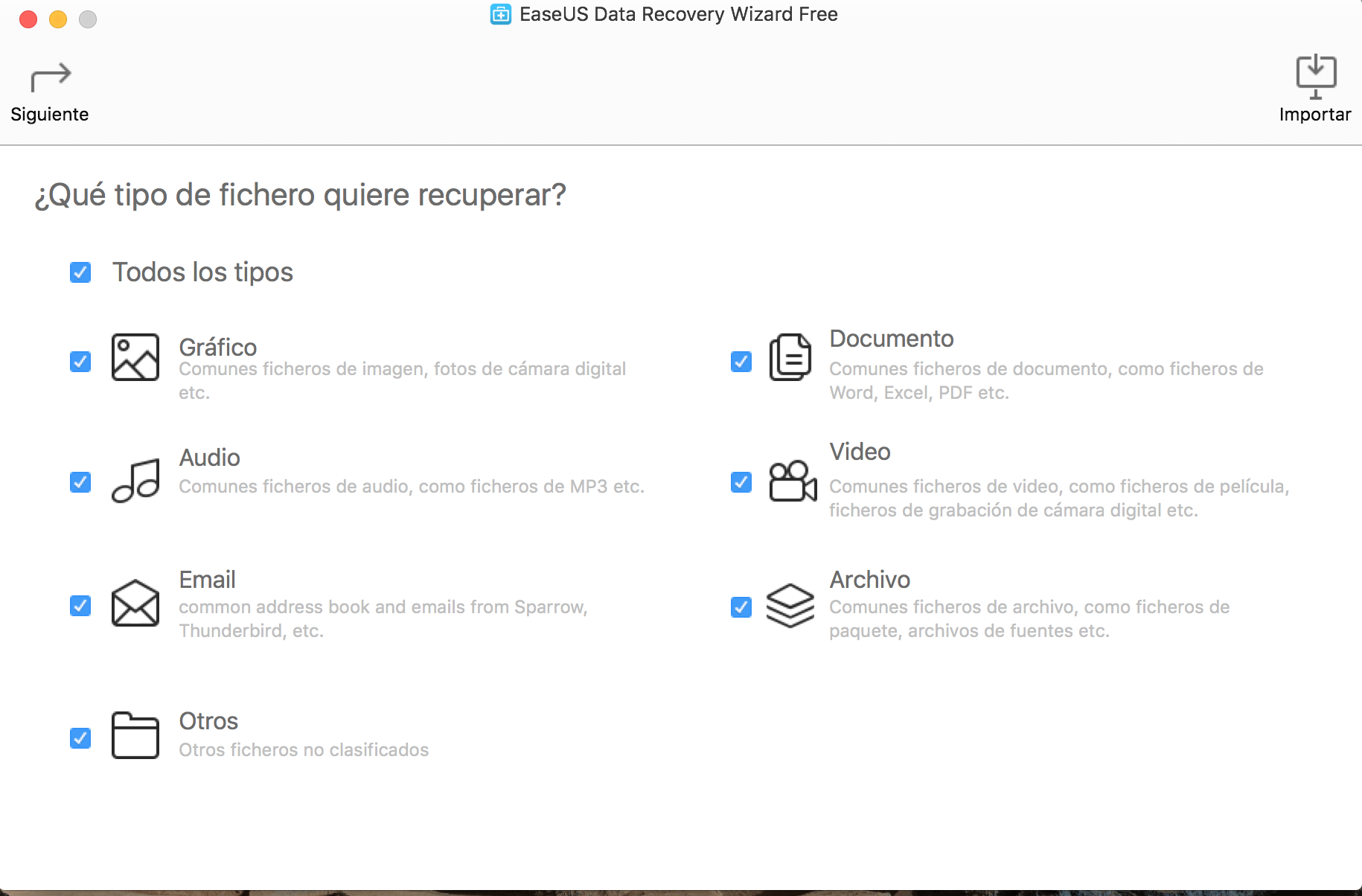Screen dimensions: 1362x896
Task: Toggle the Video checkbox
Action: click(741, 482)
